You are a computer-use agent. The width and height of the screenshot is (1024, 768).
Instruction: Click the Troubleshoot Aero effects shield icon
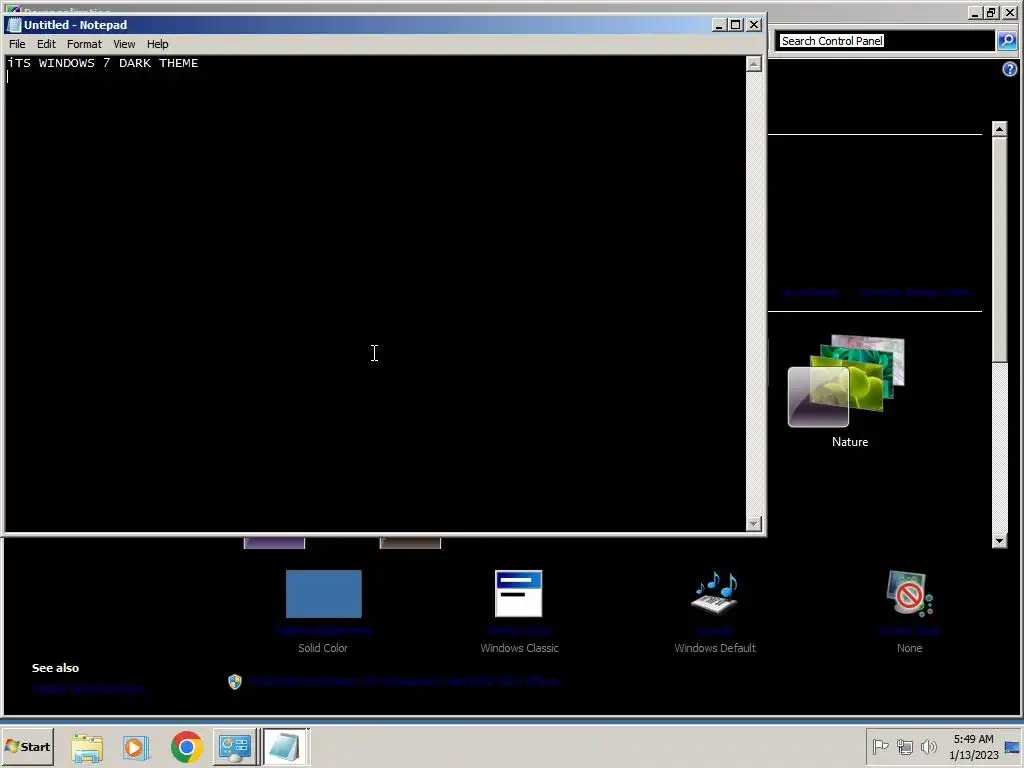235,682
